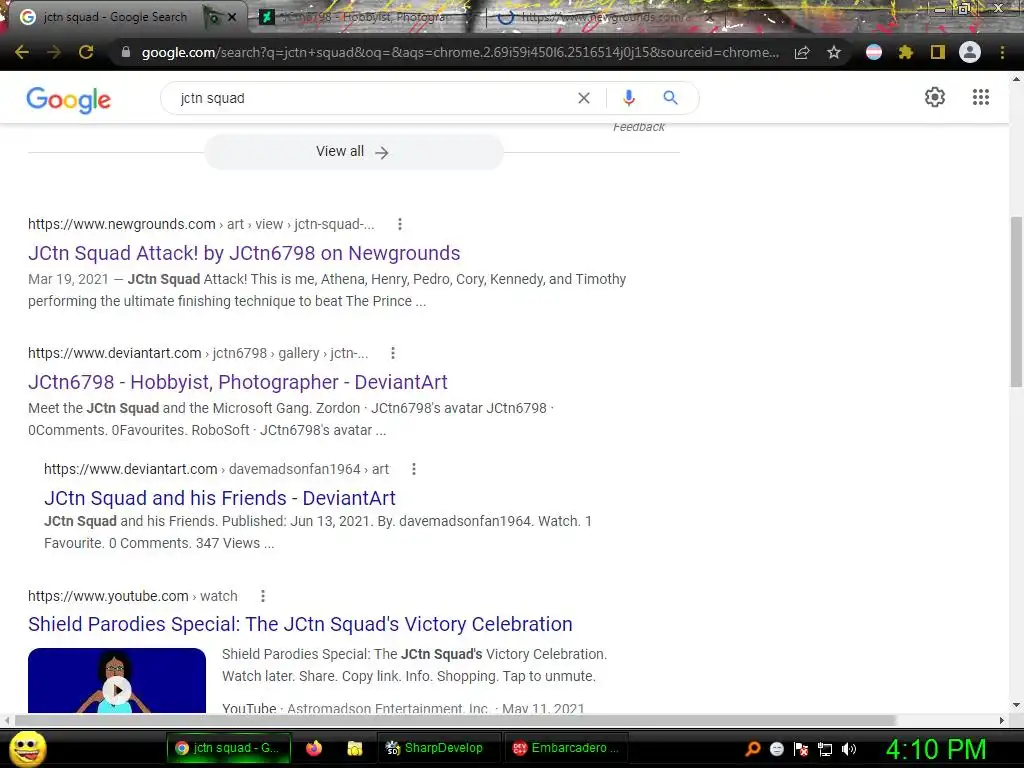Open the file folder taskbar icon
1024x768 pixels.
(355, 748)
